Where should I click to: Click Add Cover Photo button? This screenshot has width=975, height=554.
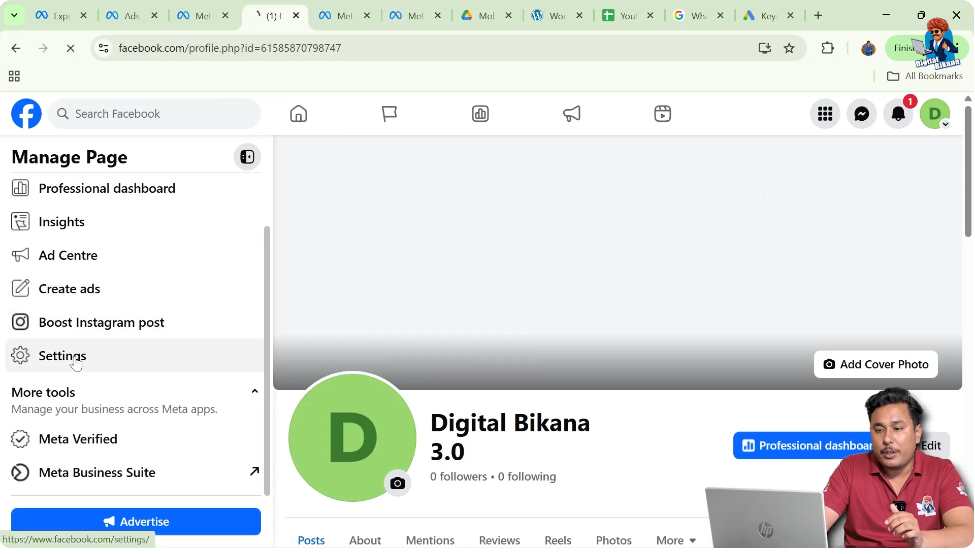[876, 364]
